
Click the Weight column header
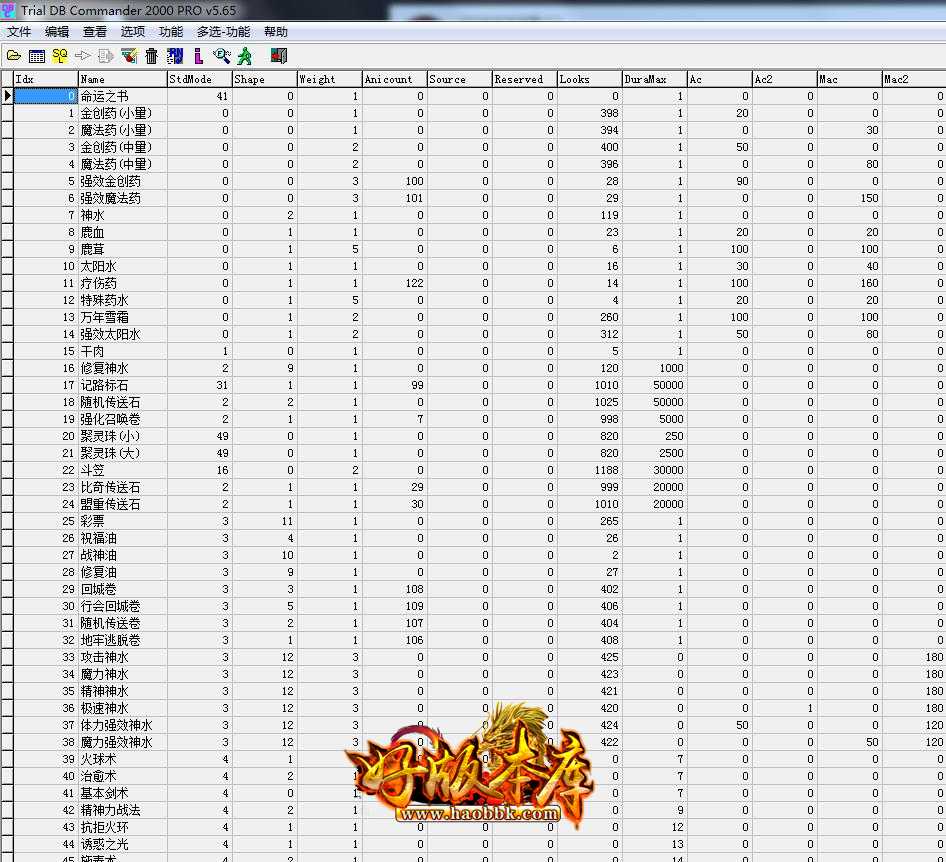[330, 79]
